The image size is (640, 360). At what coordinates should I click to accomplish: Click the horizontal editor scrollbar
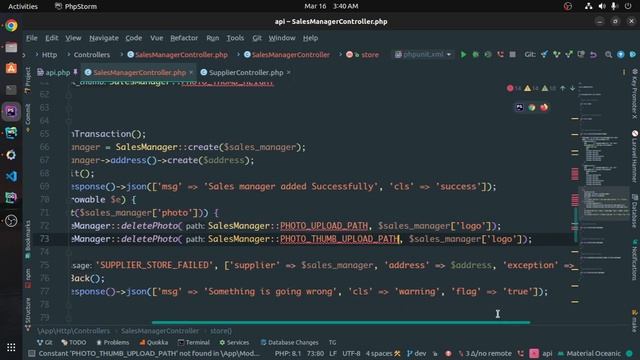[x=341, y=322]
